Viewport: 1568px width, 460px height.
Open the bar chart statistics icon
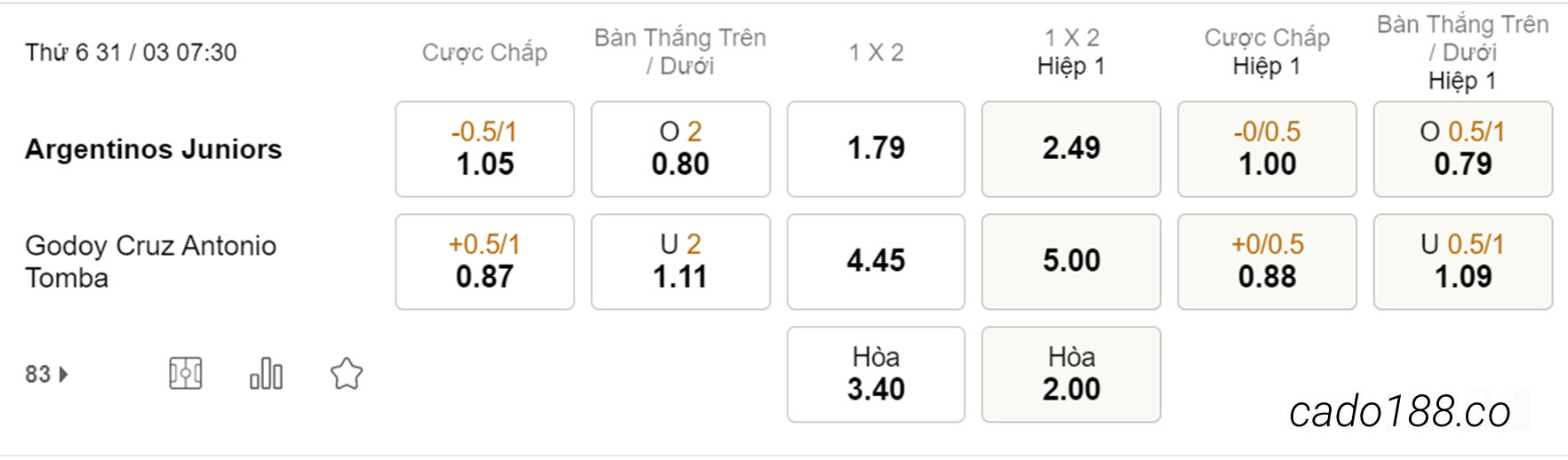tap(266, 374)
